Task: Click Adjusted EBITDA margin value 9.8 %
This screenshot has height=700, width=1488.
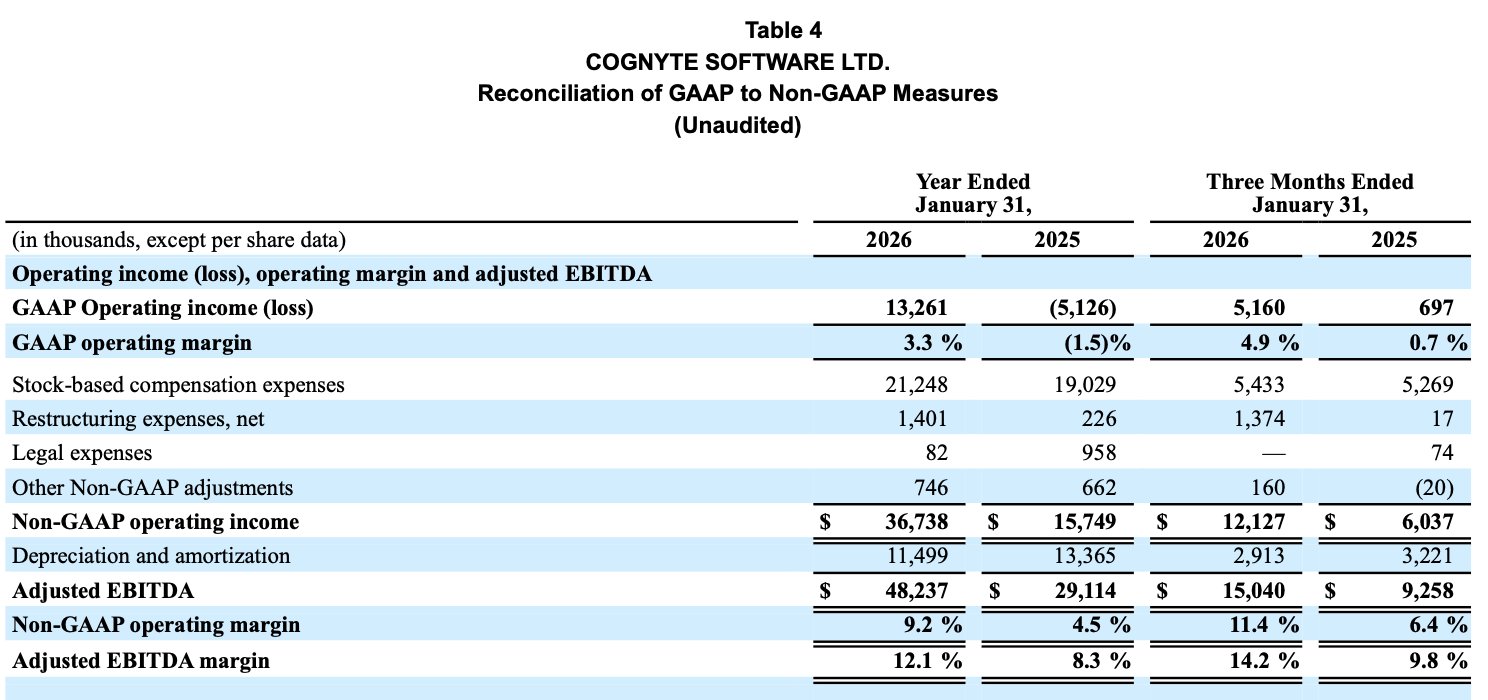Action: click(1439, 661)
